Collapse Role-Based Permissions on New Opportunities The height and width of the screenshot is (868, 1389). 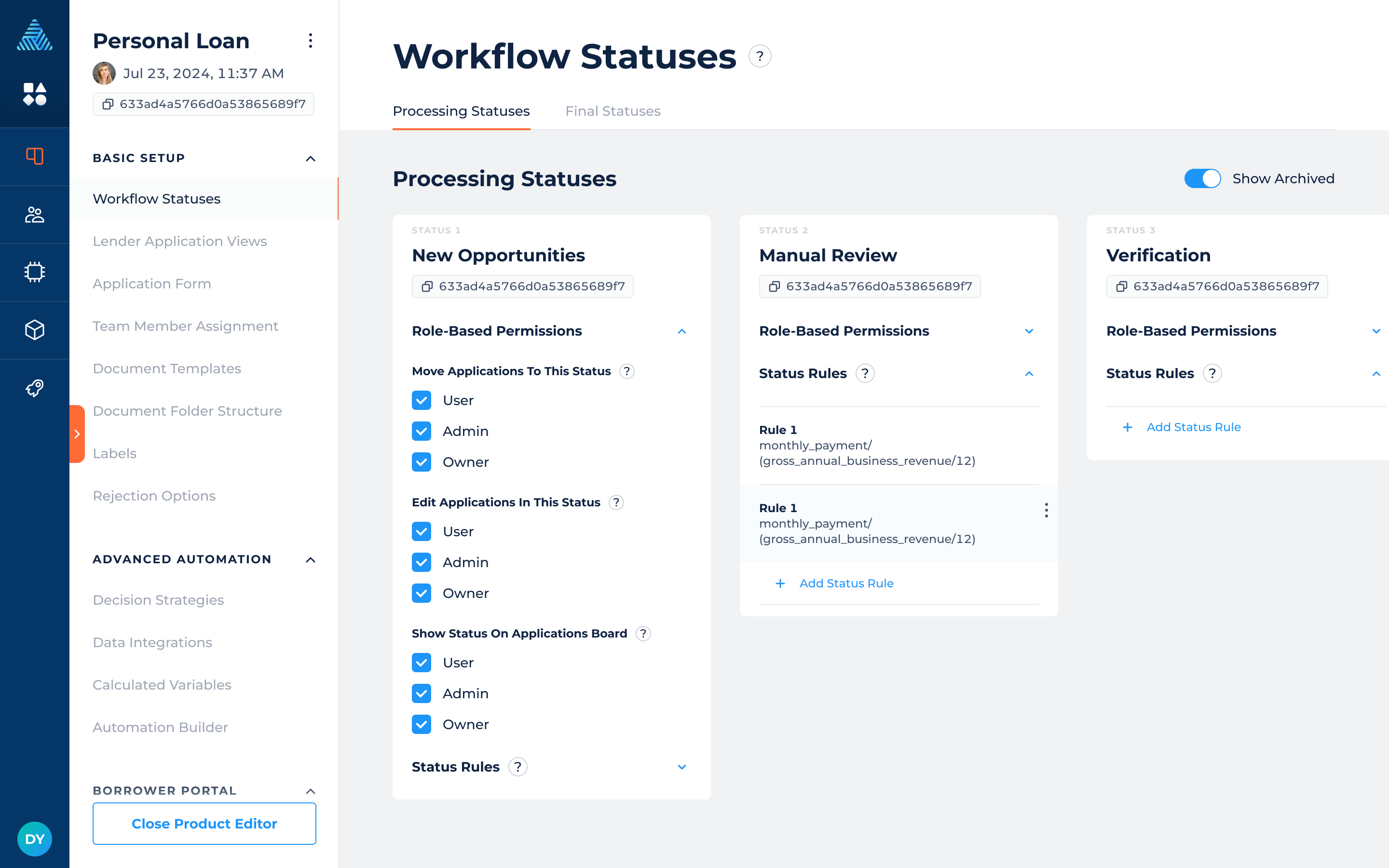[681, 331]
